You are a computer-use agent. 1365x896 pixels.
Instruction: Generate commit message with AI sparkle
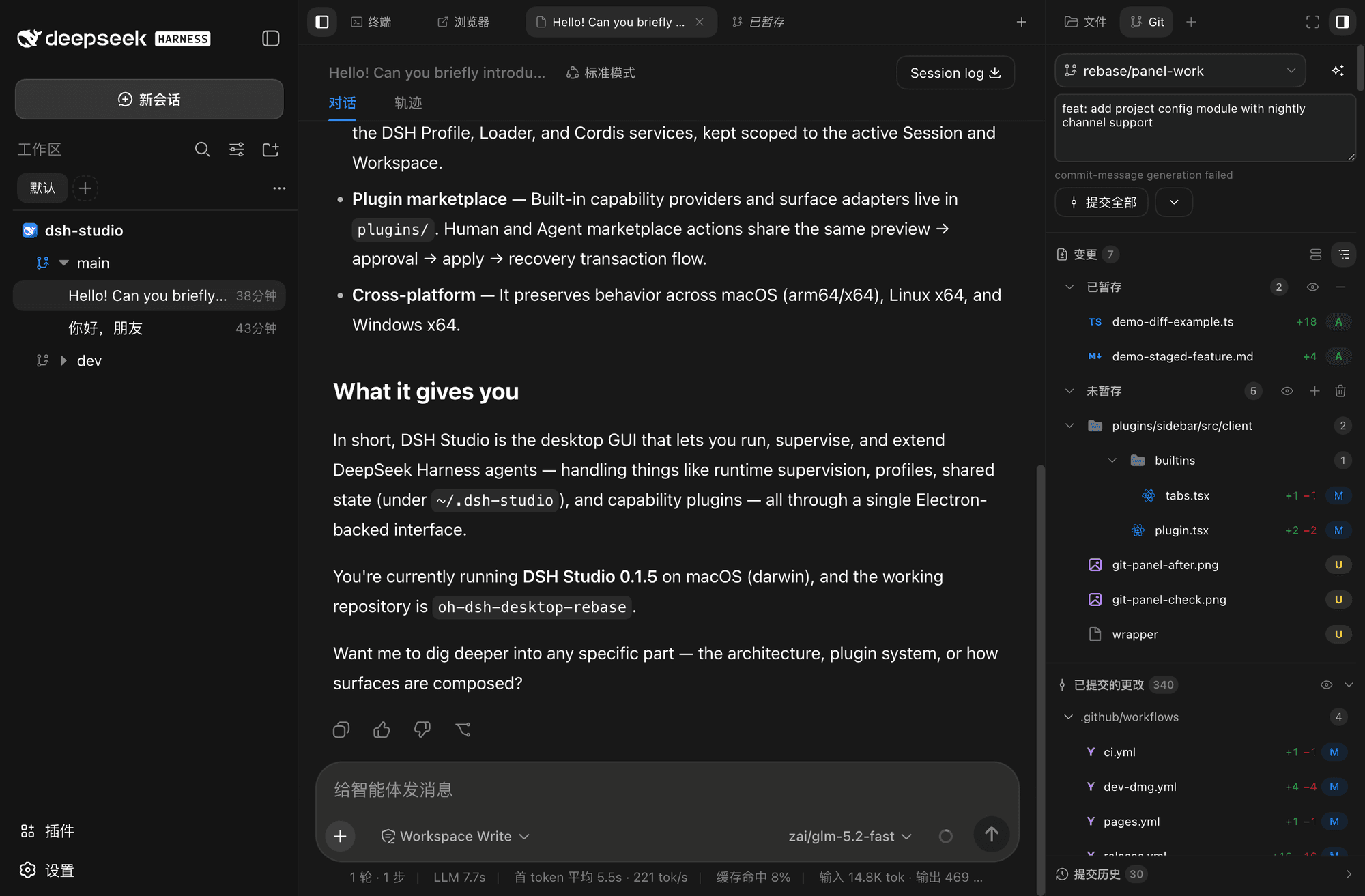point(1338,70)
